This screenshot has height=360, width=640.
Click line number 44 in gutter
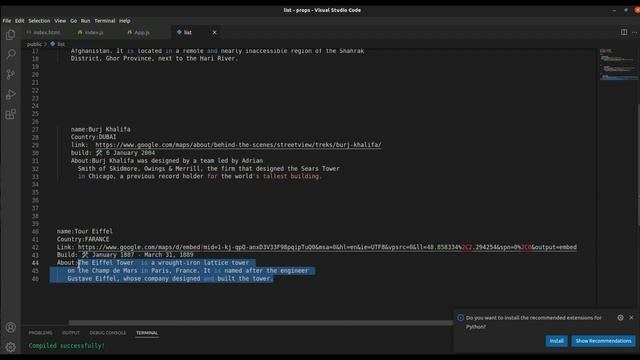(x=35, y=263)
